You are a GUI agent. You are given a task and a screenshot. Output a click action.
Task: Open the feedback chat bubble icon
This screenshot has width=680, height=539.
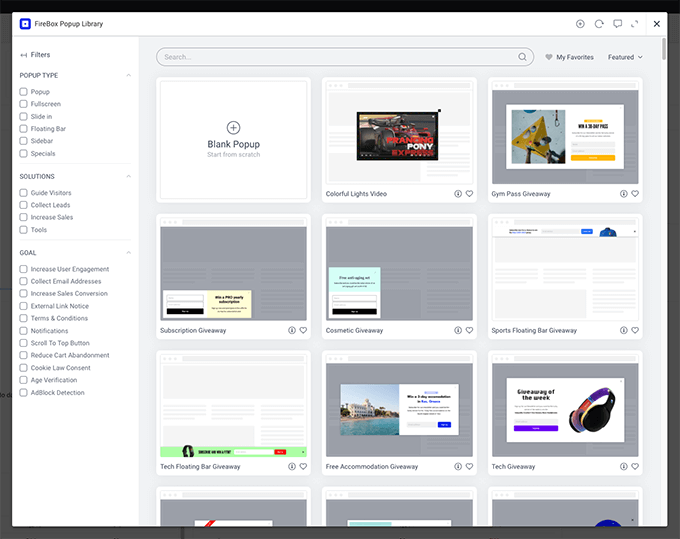(x=617, y=24)
